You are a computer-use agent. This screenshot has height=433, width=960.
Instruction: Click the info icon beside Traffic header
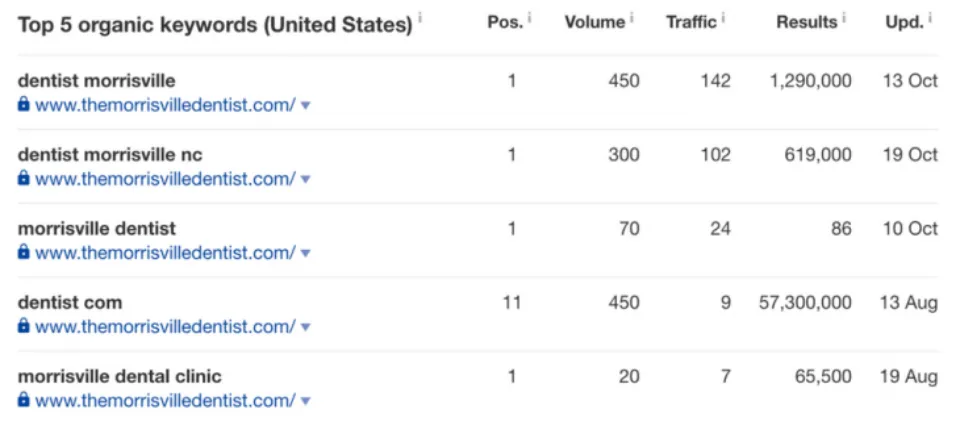click(723, 19)
